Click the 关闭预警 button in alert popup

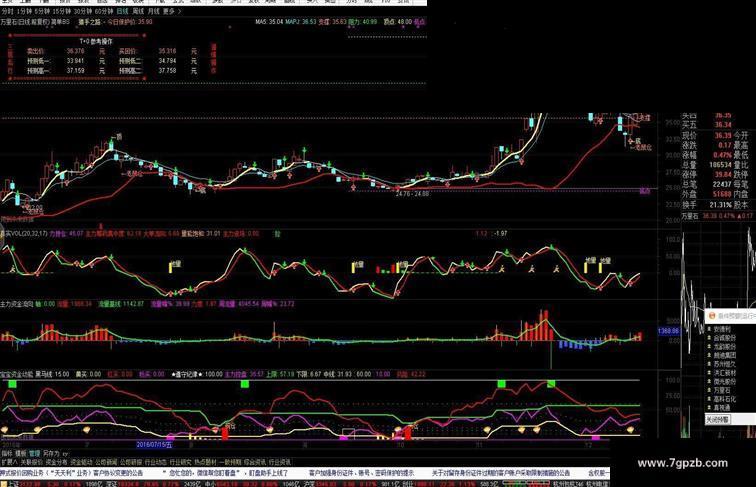pyautogui.click(x=718, y=420)
